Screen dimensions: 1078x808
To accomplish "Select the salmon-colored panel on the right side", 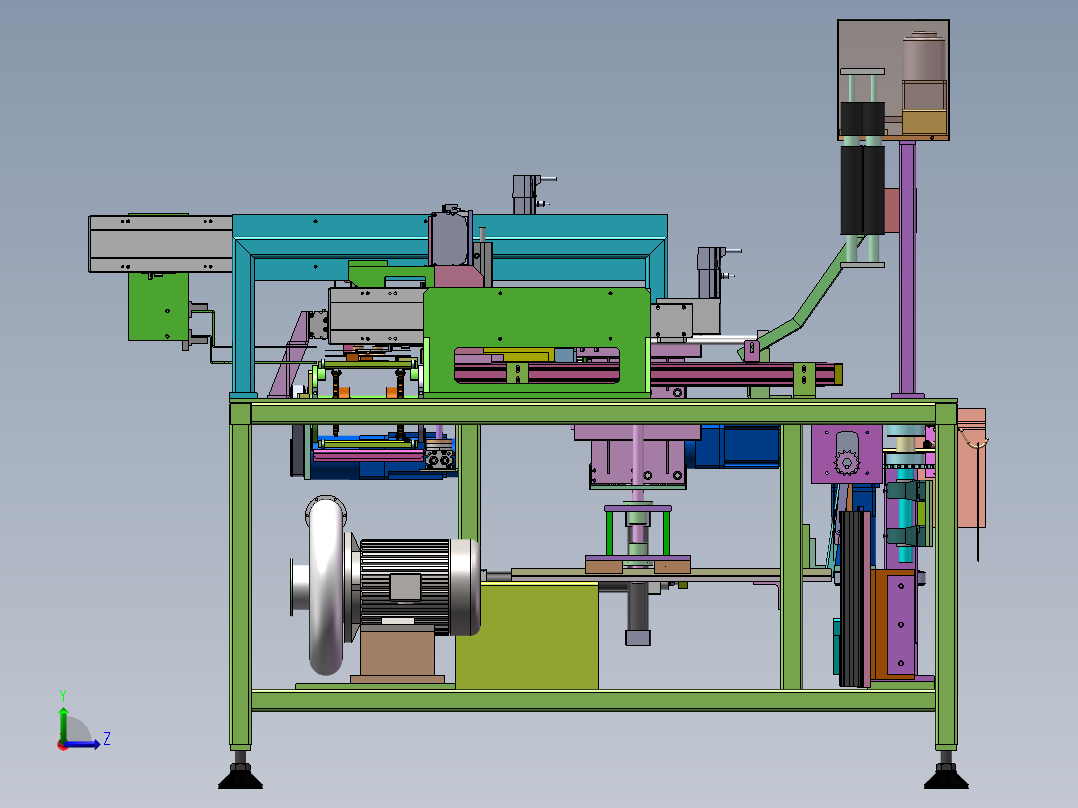I will coord(971,468).
